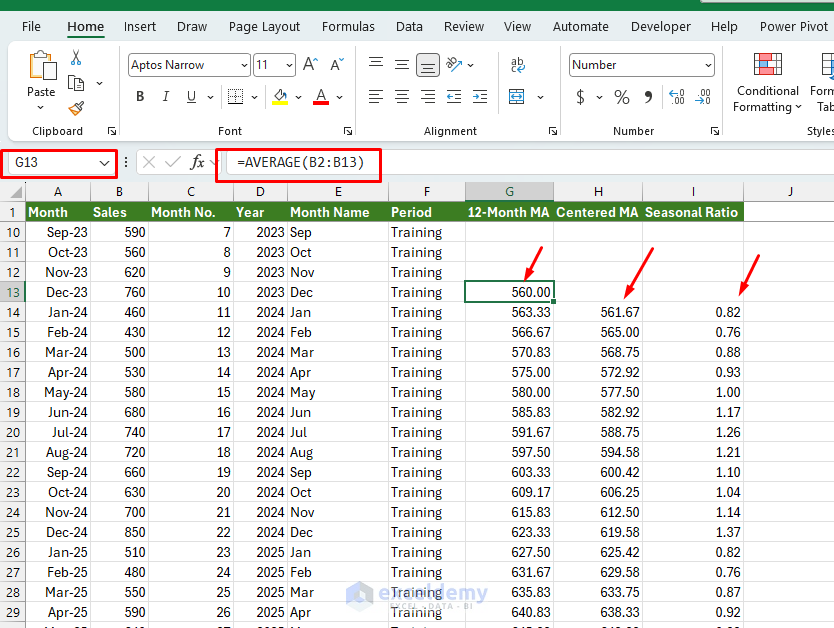Select column G header
The image size is (834, 628).
click(x=509, y=192)
